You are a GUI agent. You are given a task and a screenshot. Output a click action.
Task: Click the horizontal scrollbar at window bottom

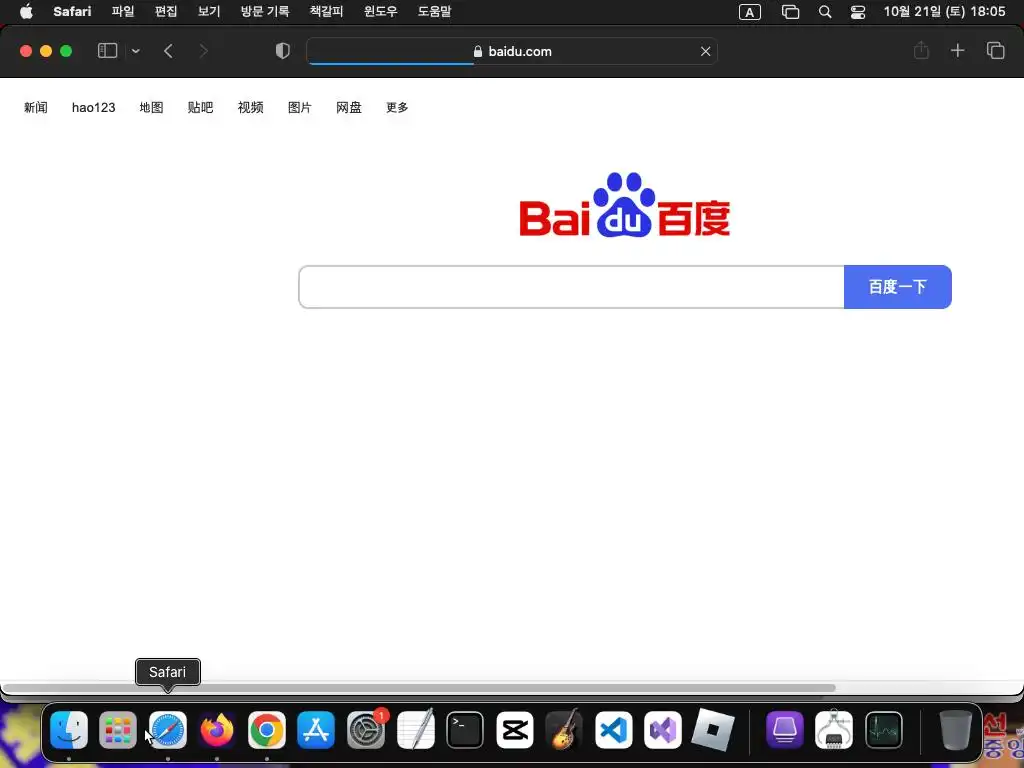(418, 688)
